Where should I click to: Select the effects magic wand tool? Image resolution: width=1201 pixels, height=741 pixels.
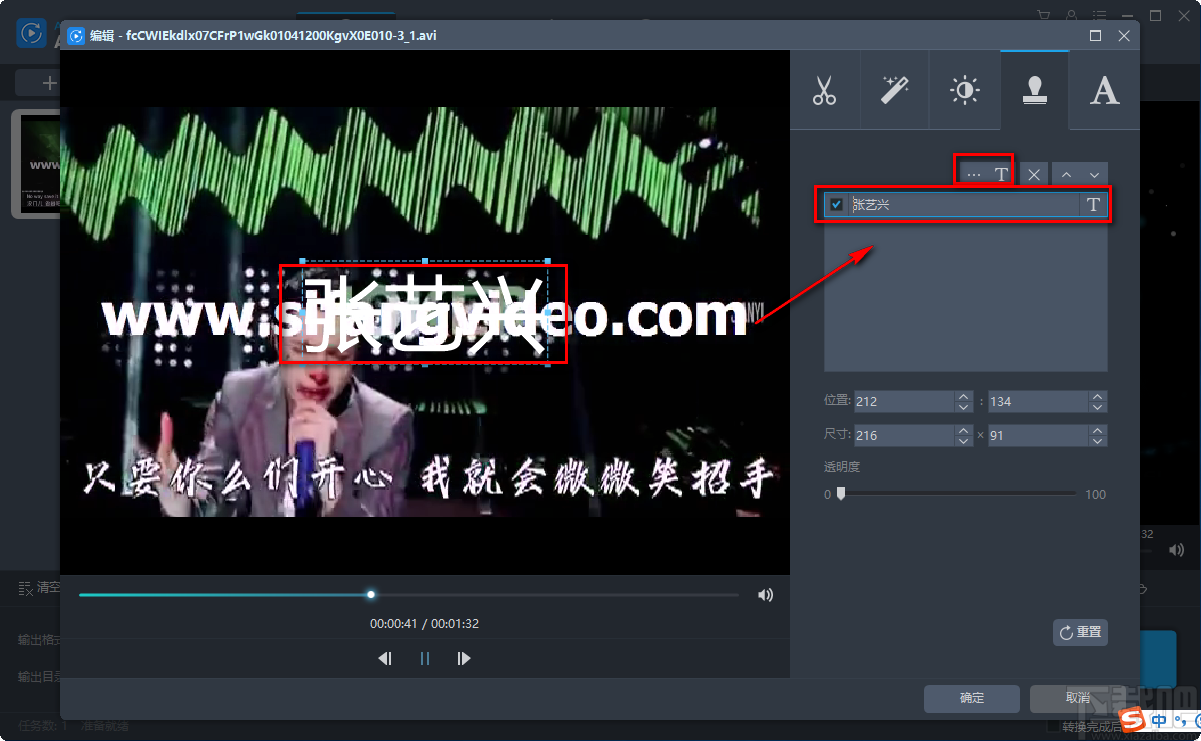click(894, 90)
